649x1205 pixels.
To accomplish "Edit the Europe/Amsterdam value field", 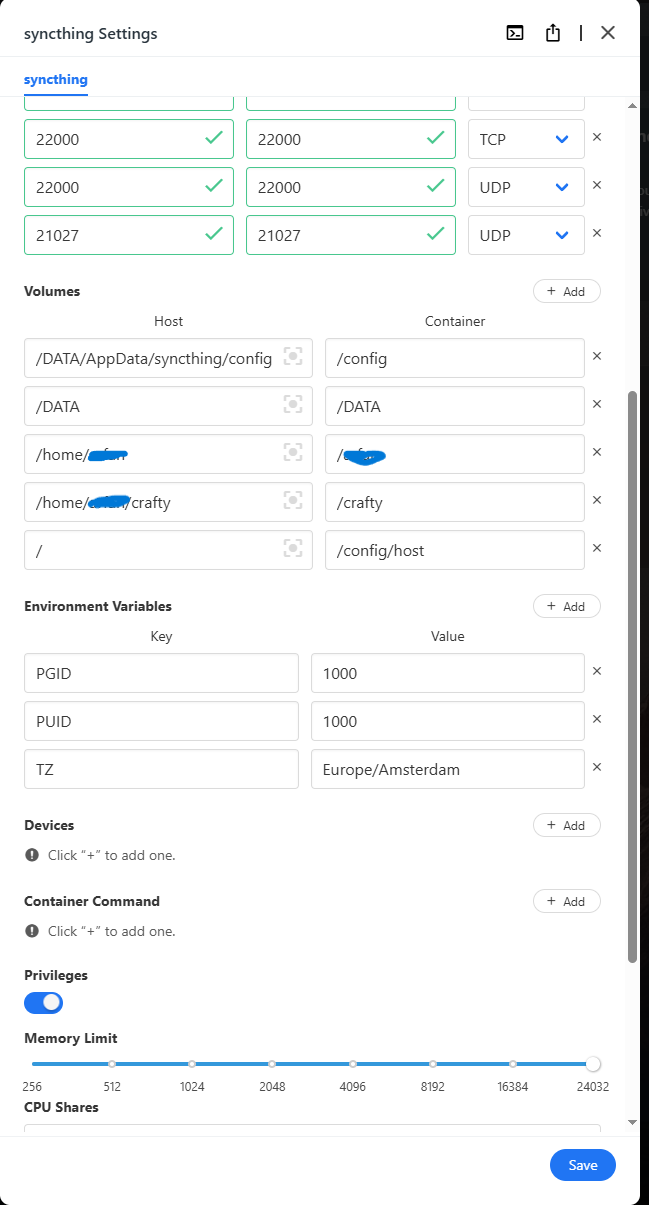I will pyautogui.click(x=448, y=769).
